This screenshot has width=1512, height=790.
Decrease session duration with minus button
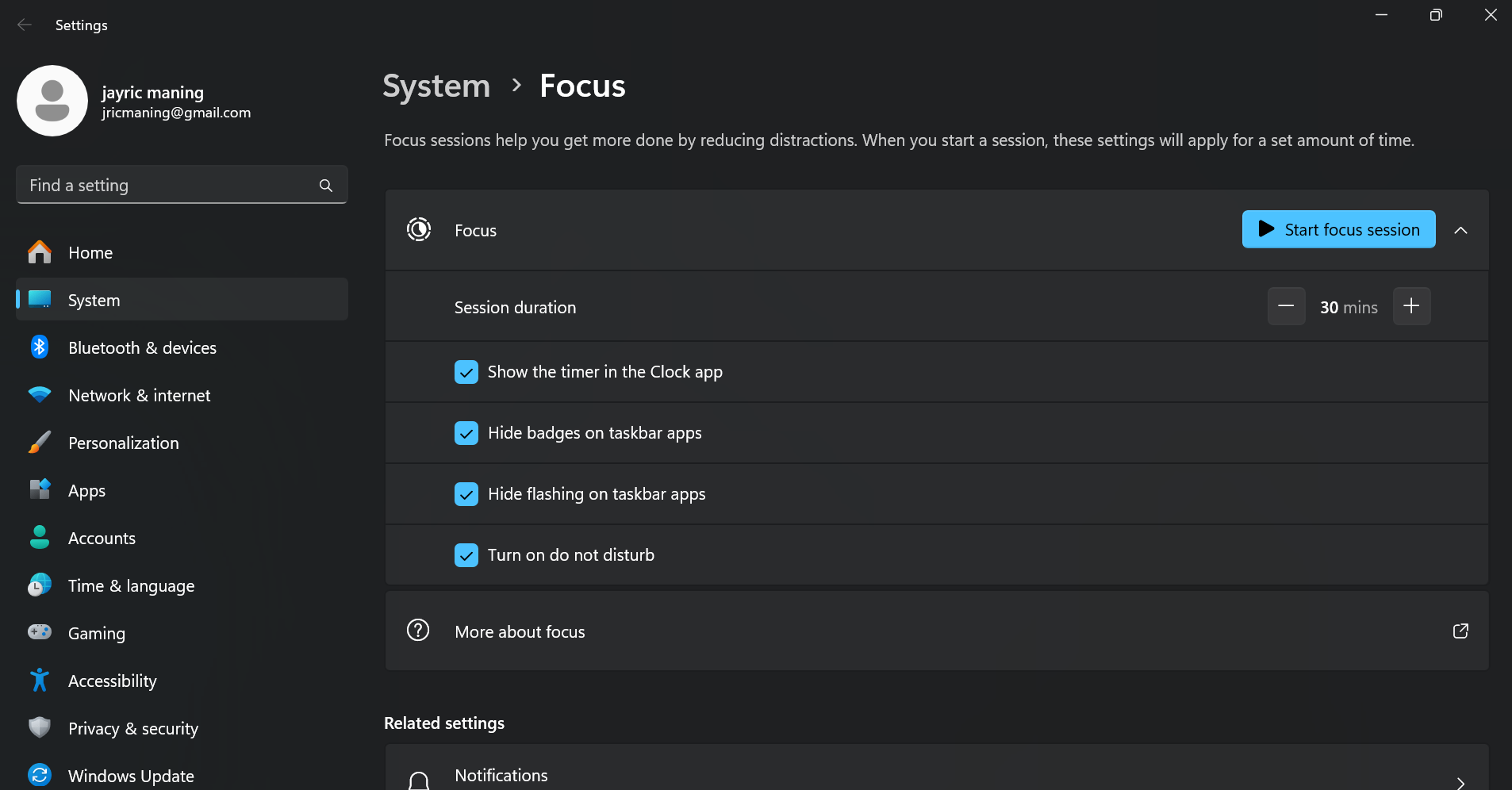[x=1286, y=306]
